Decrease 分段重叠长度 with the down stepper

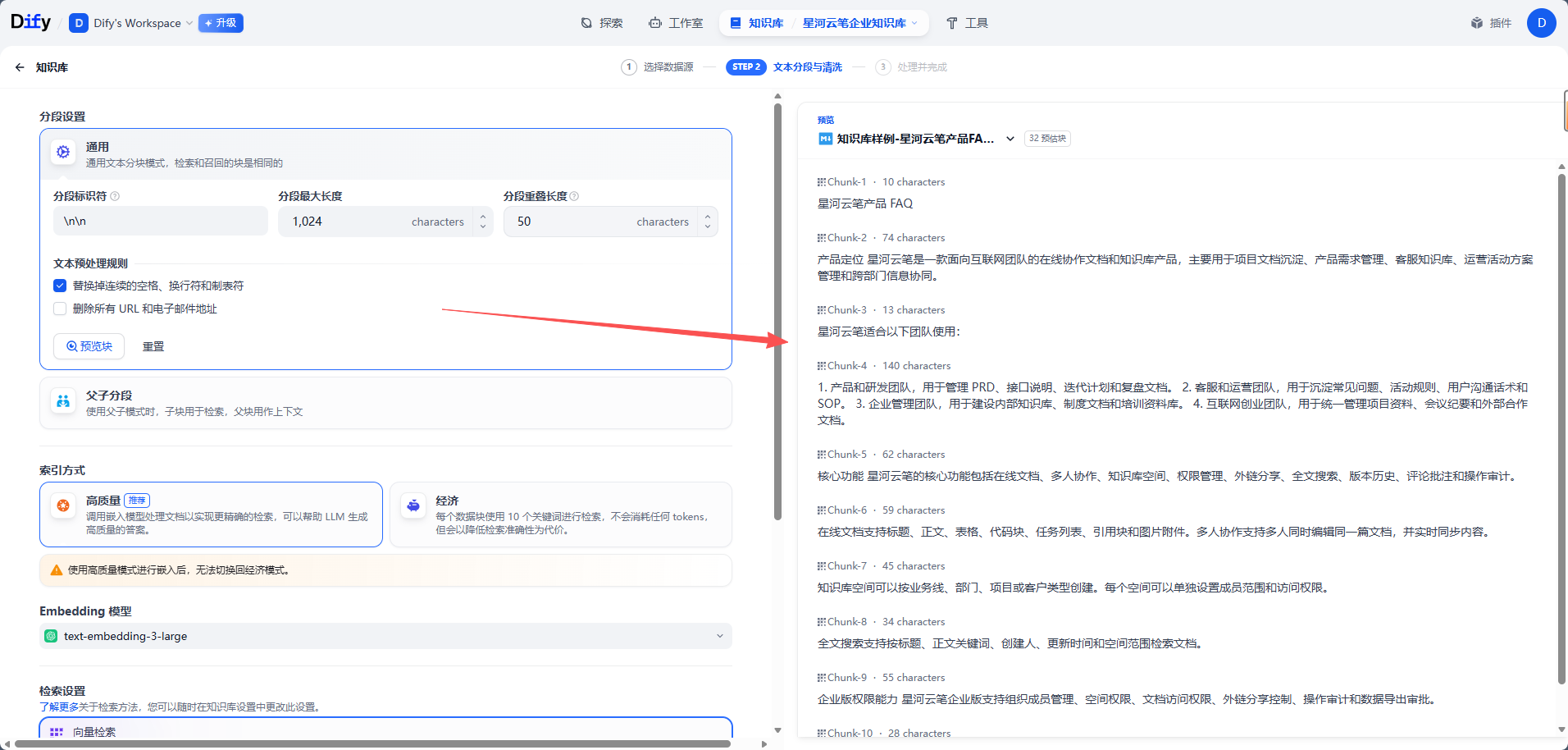(x=708, y=226)
